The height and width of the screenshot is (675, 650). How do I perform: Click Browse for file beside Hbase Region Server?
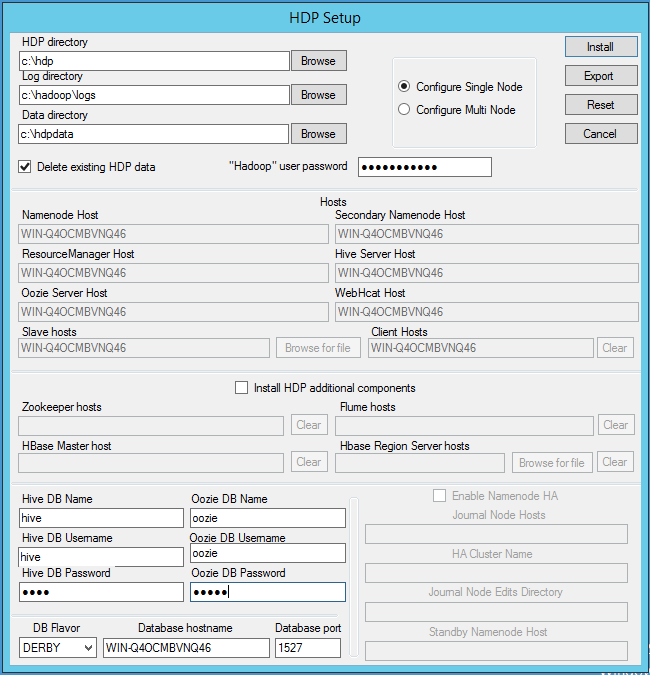(x=552, y=462)
